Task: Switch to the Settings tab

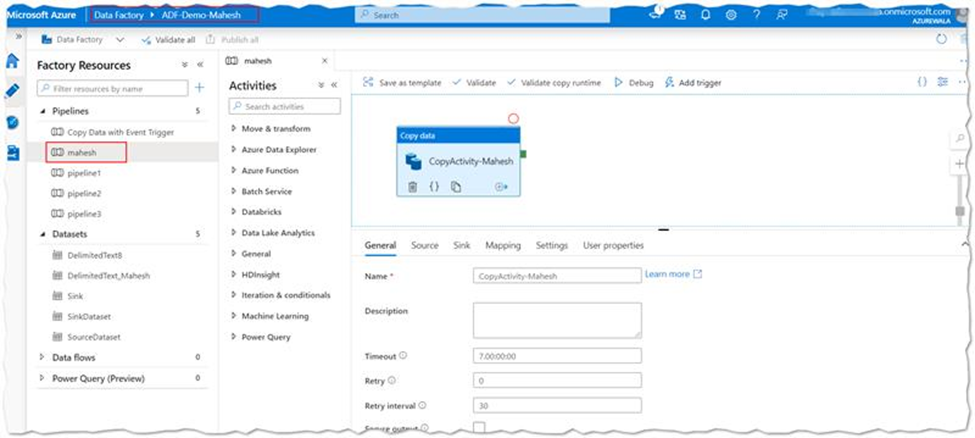Action: coord(552,246)
